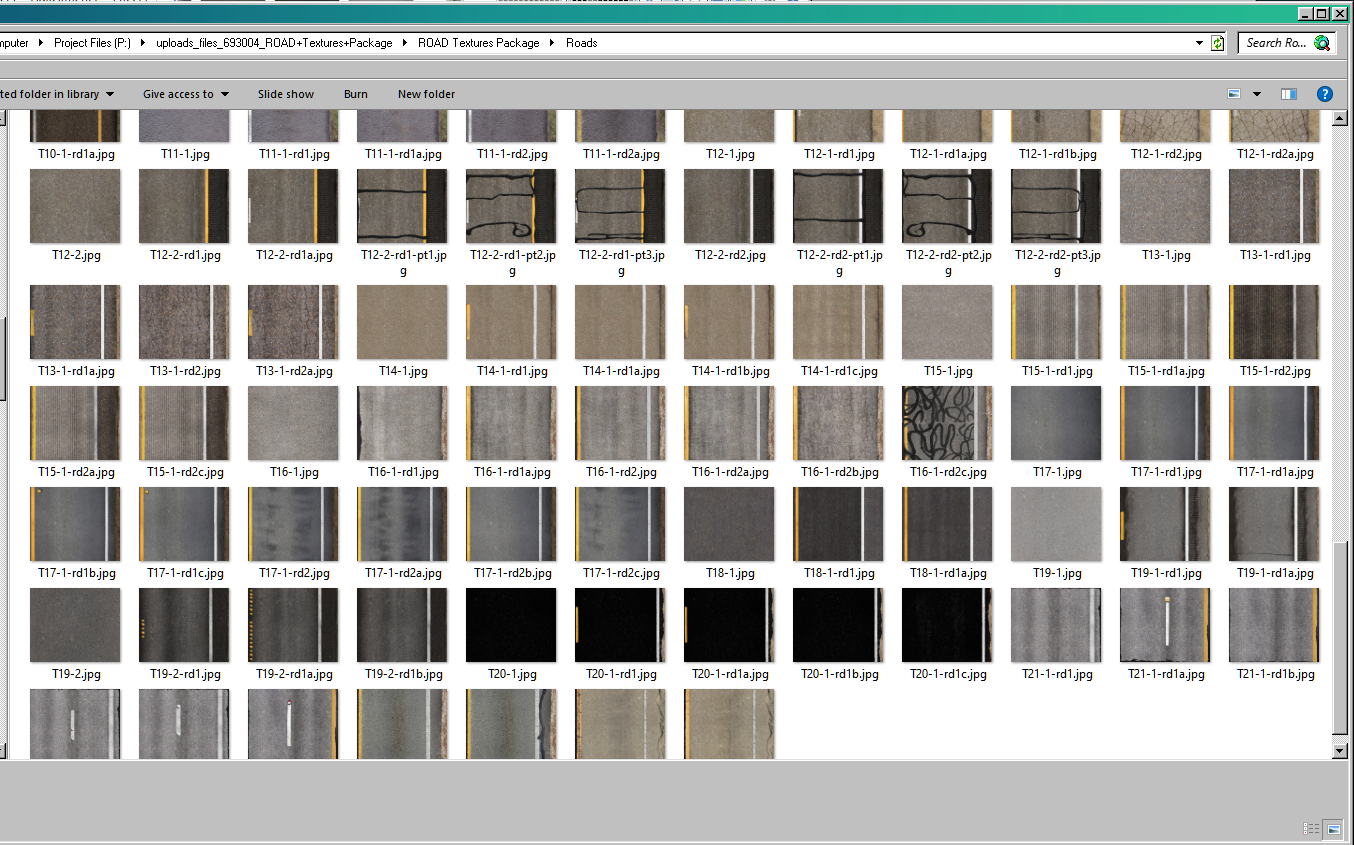Select the T15-1-rd2.jpg thumbnail

coord(1274,322)
